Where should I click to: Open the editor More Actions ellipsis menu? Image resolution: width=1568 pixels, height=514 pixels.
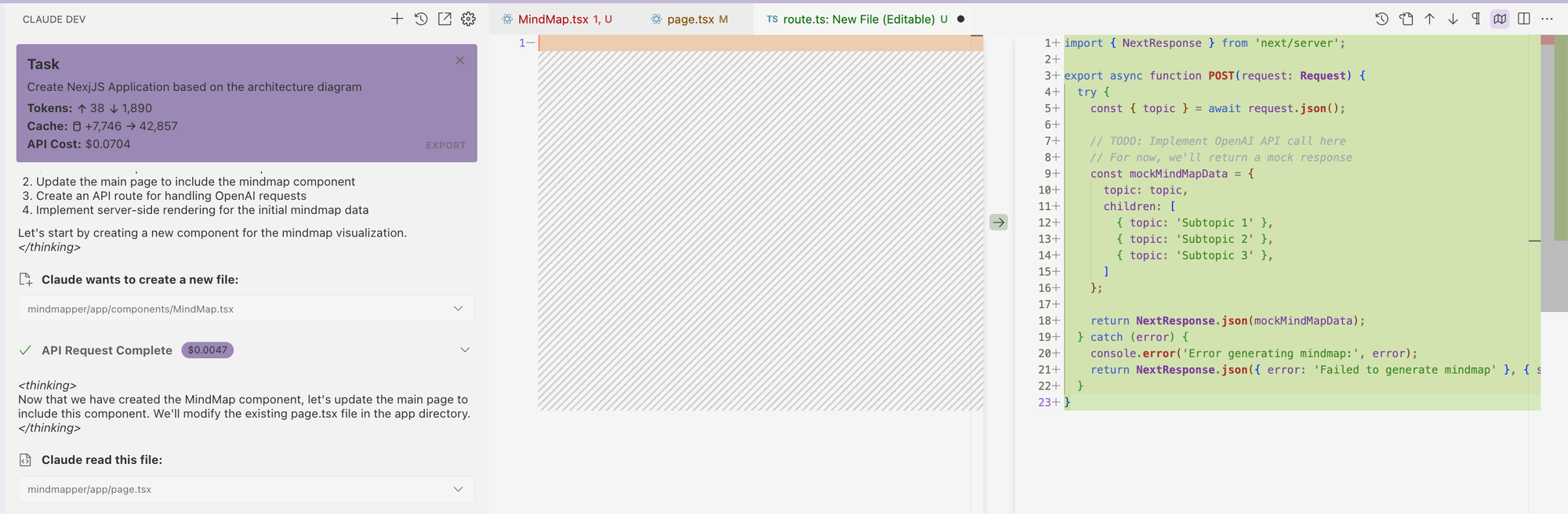(x=1547, y=19)
